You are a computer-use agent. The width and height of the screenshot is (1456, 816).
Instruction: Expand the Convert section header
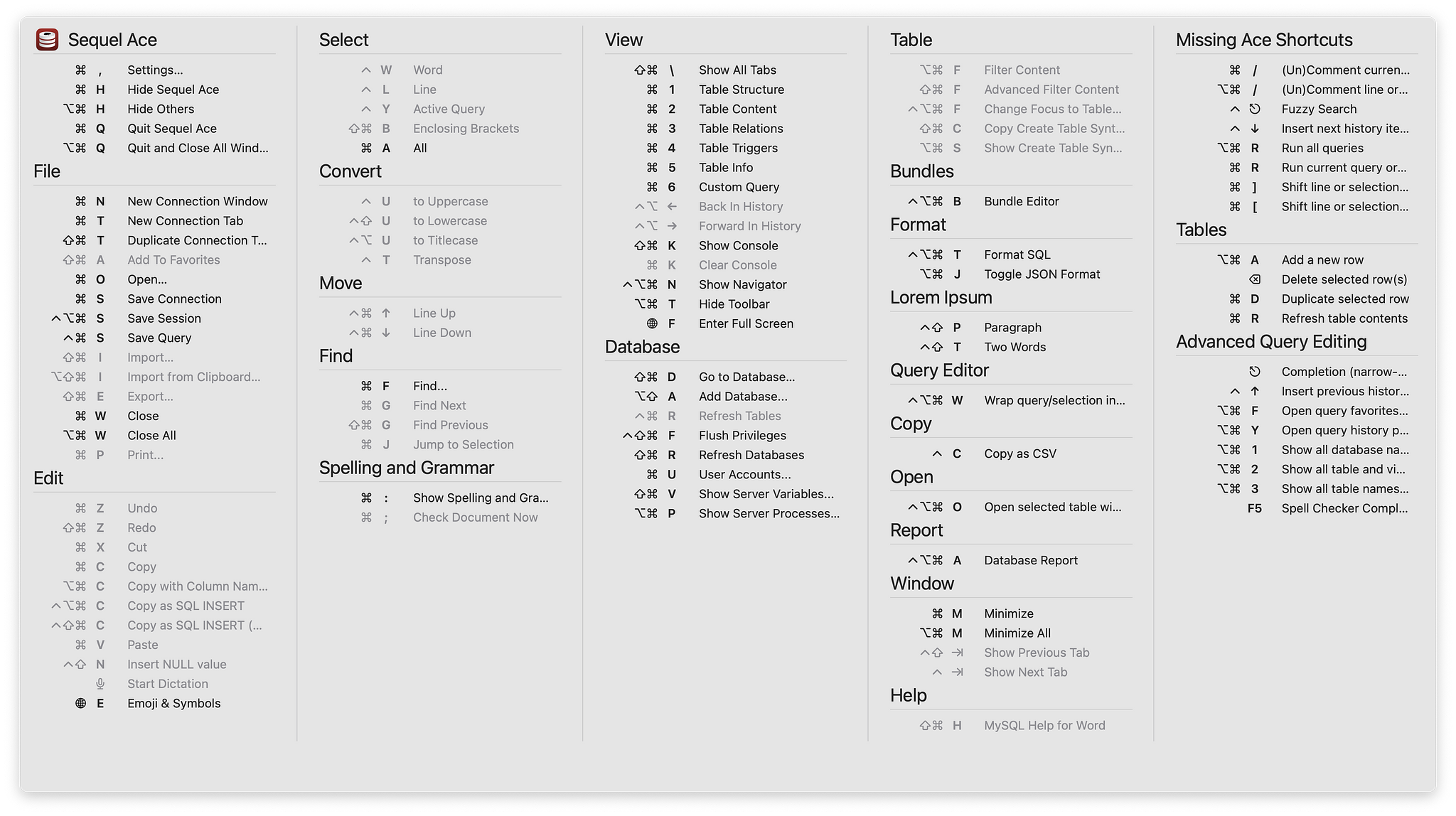[x=350, y=170]
